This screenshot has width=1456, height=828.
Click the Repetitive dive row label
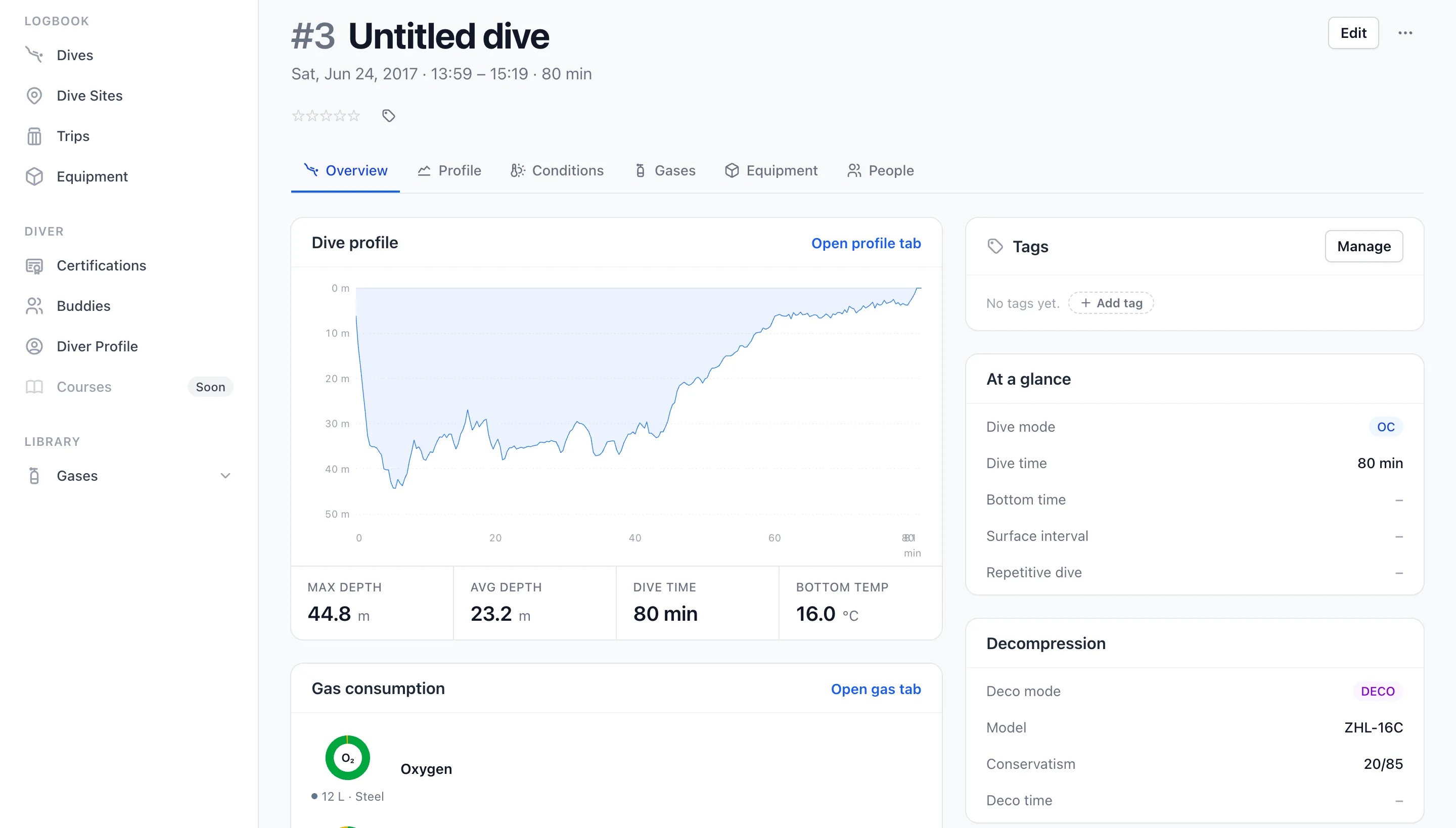[1034, 572]
